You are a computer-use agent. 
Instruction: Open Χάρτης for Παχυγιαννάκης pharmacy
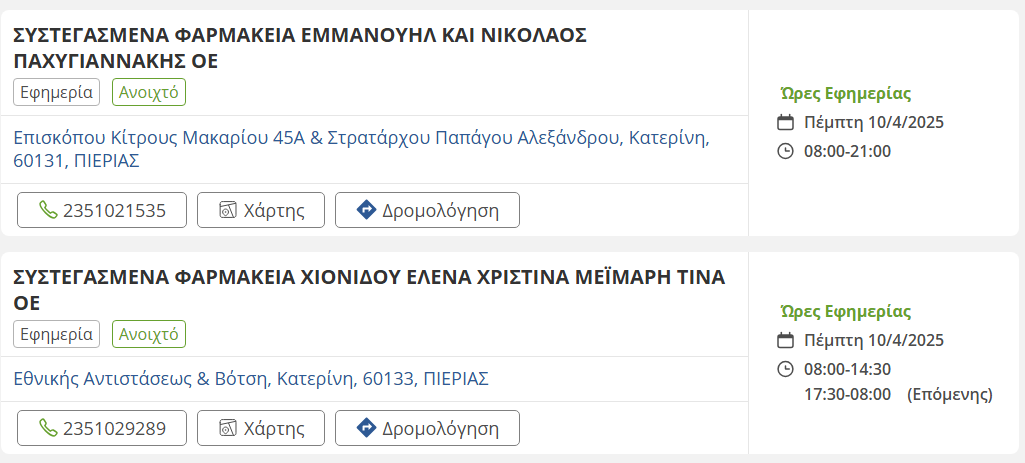pos(261,211)
